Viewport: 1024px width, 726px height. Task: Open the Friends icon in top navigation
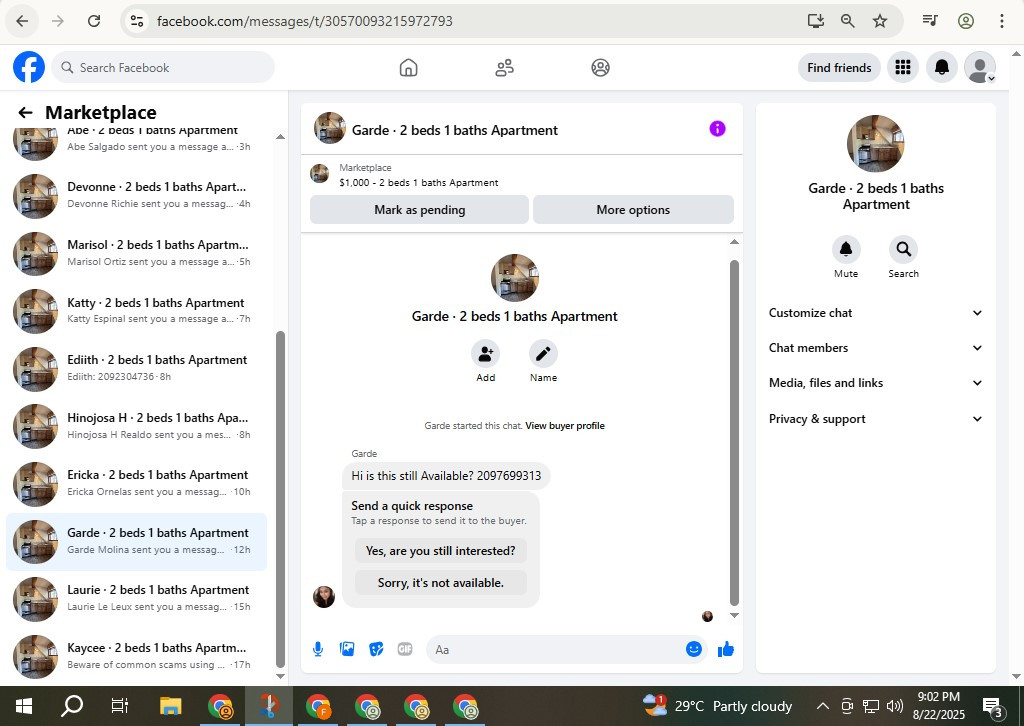click(x=504, y=67)
